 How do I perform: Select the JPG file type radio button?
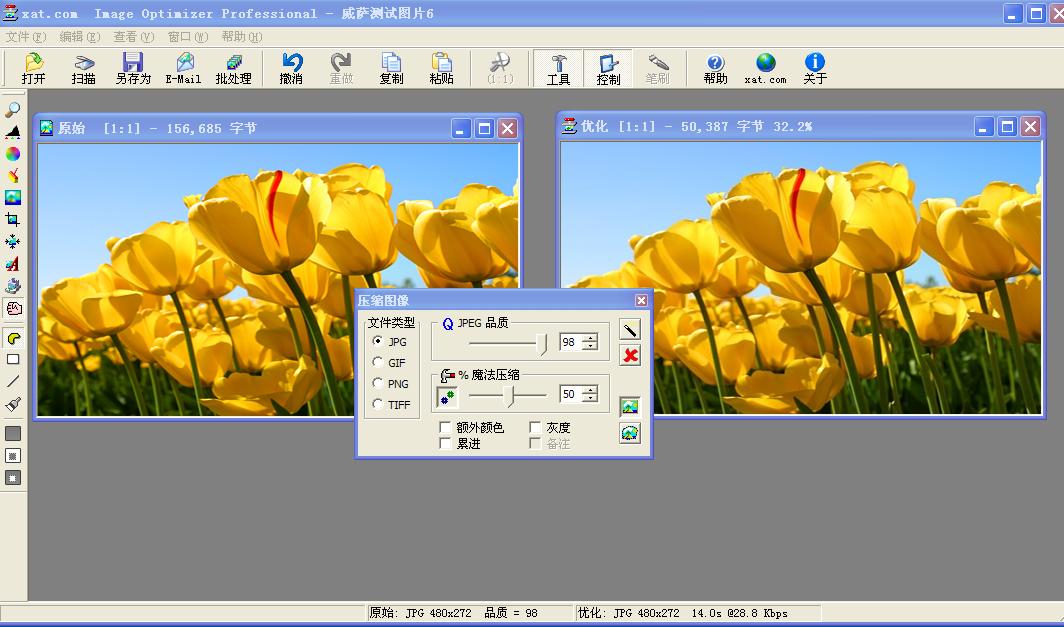point(378,341)
